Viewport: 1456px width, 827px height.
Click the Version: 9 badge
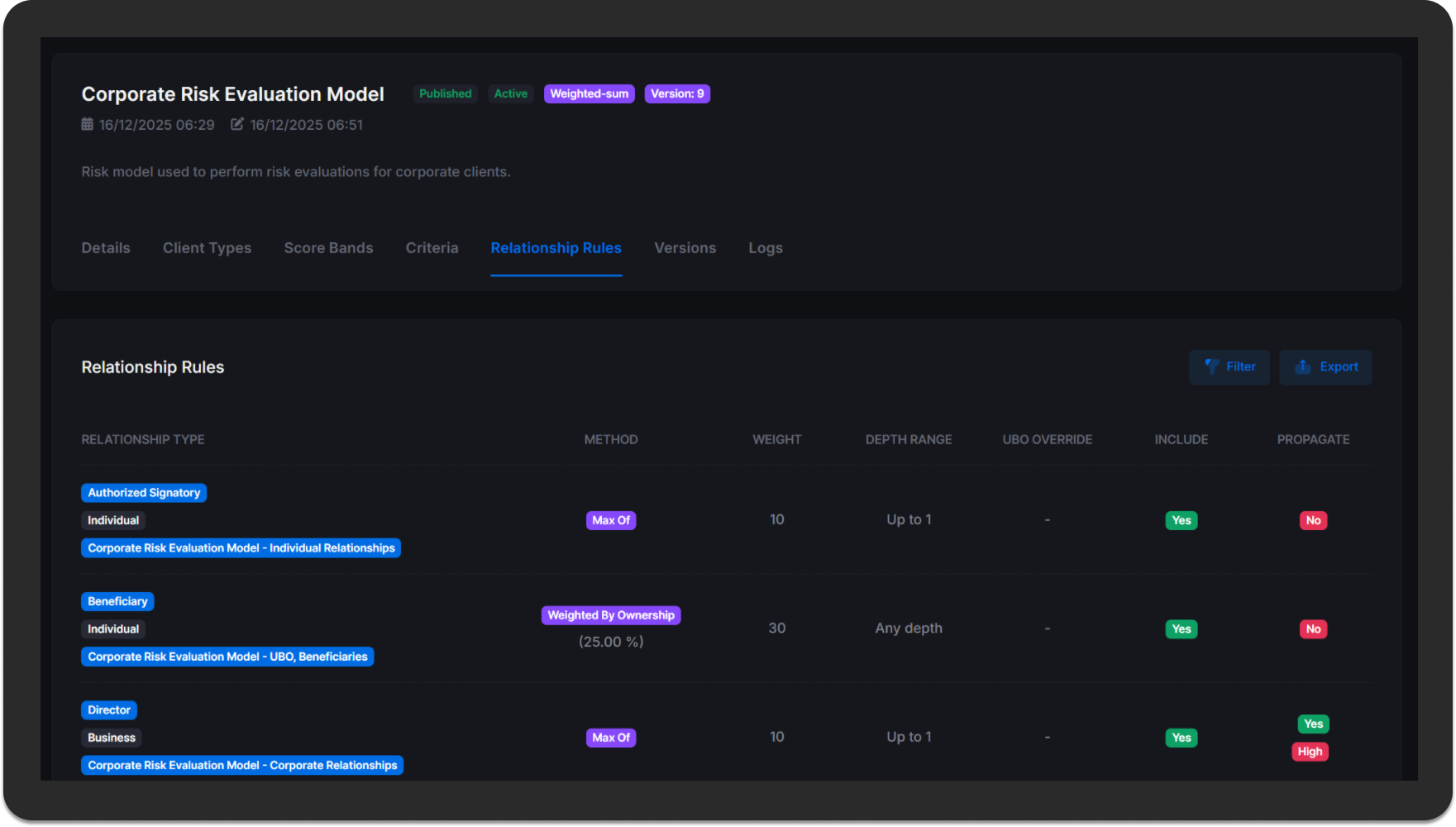click(677, 94)
